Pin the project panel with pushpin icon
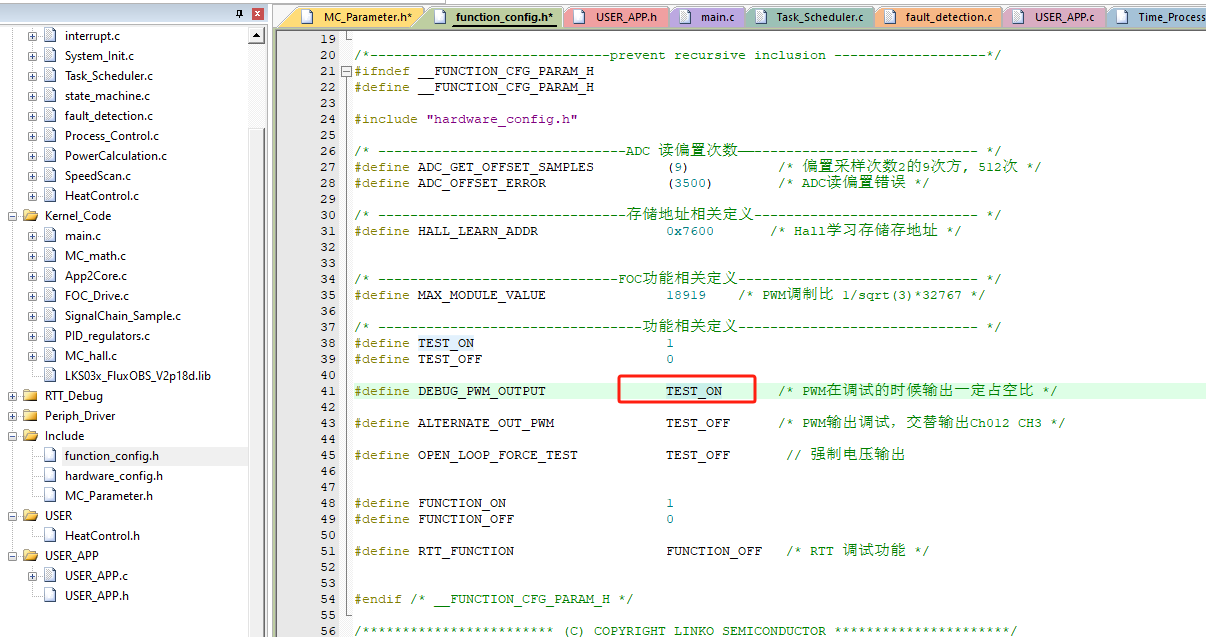 pyautogui.click(x=239, y=14)
